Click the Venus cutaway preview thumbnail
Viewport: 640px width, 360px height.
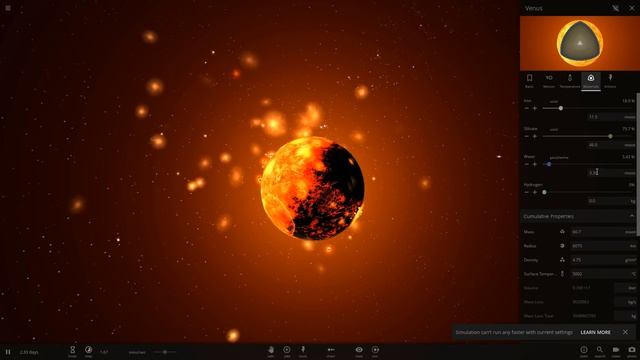pyautogui.click(x=580, y=43)
